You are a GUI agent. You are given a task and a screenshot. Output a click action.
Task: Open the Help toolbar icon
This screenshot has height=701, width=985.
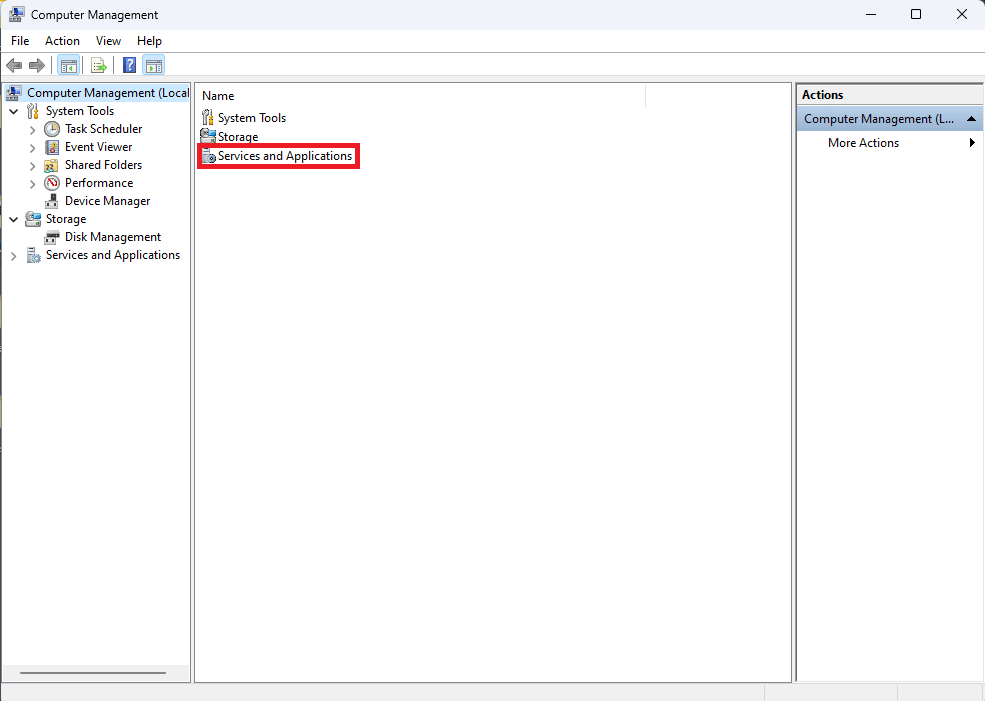pos(129,65)
